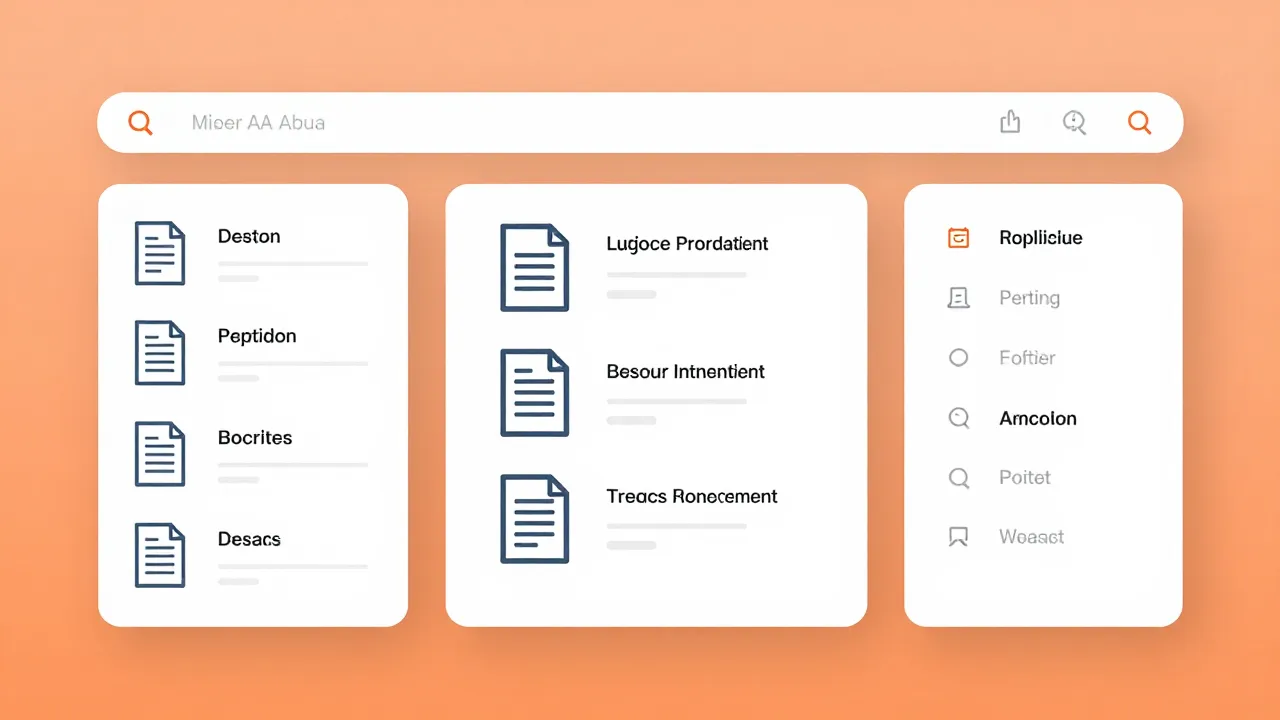Open the Treacs Ronecement document icon

[x=534, y=520]
